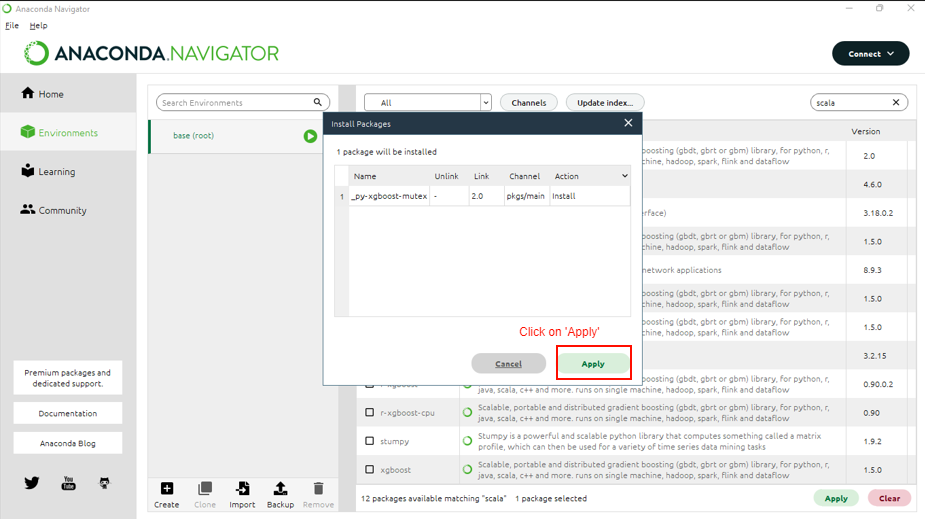Clone the selected environment
Image resolution: width=925 pixels, height=519 pixels.
click(x=205, y=495)
